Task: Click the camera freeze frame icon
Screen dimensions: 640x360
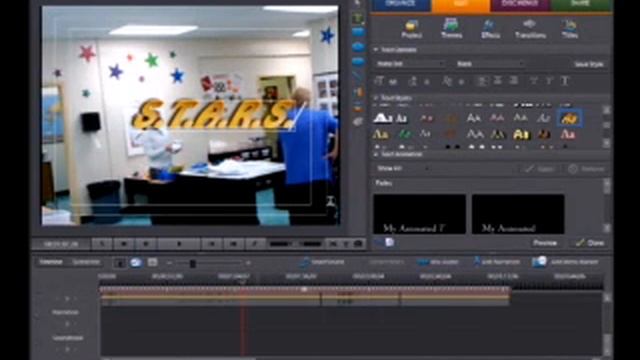Action: tap(358, 244)
